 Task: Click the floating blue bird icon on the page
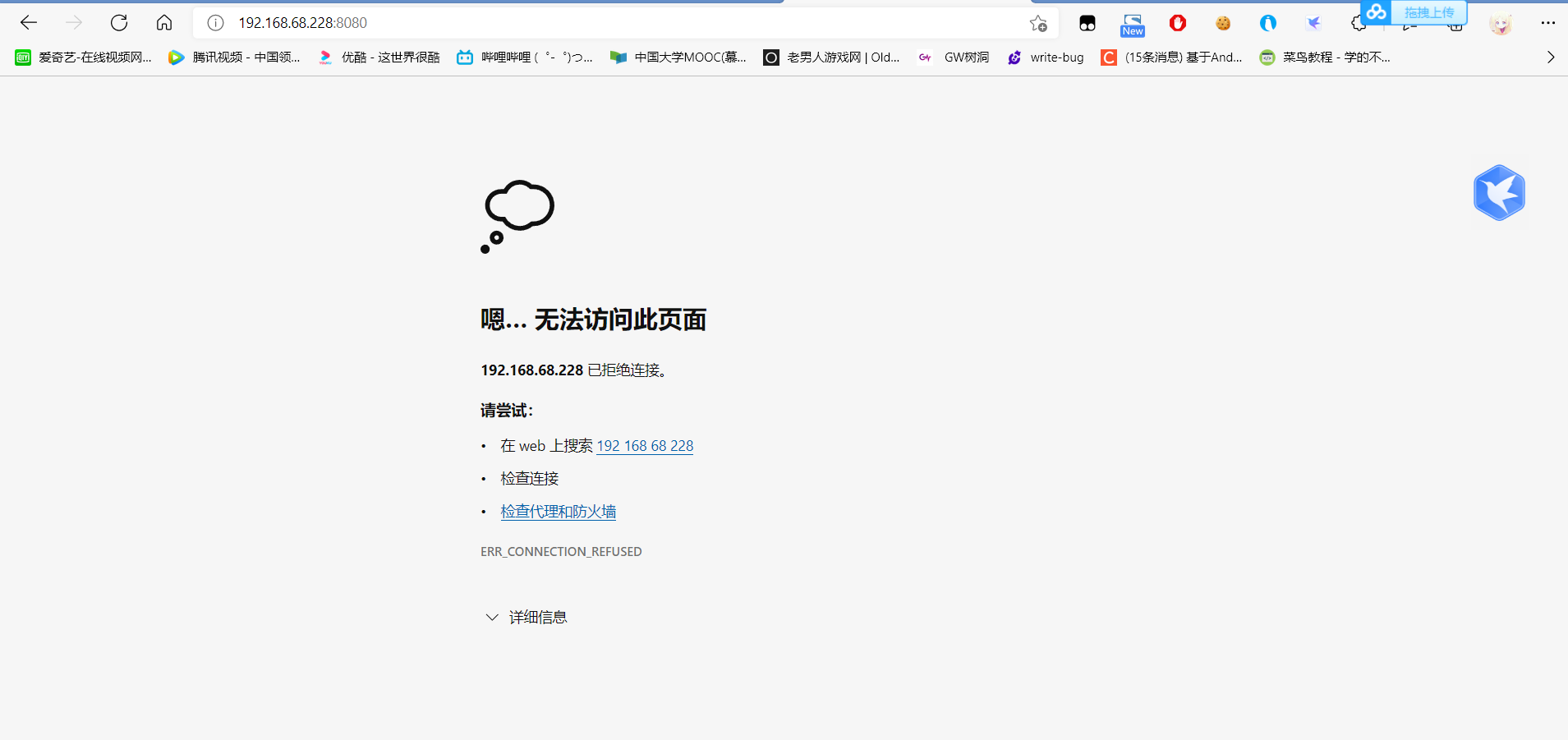[1499, 192]
